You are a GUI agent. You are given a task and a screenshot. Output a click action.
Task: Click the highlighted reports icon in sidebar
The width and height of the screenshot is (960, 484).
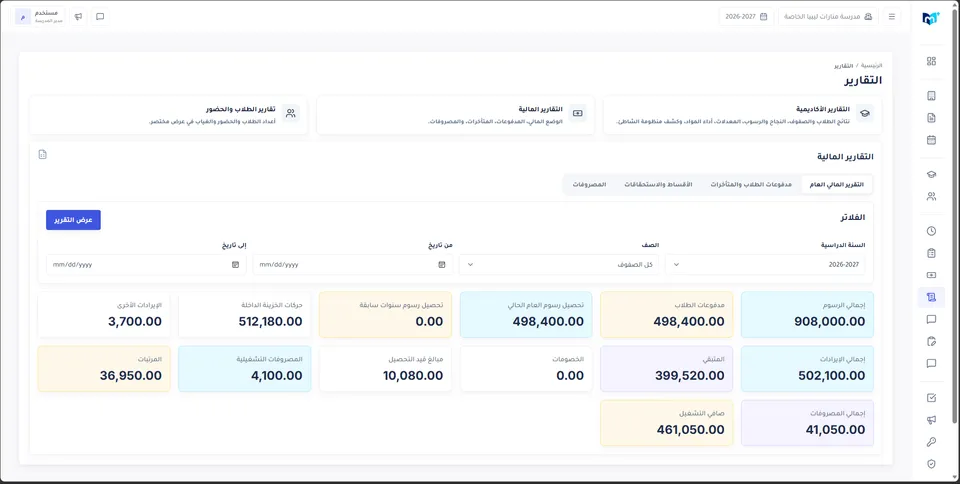click(931, 297)
